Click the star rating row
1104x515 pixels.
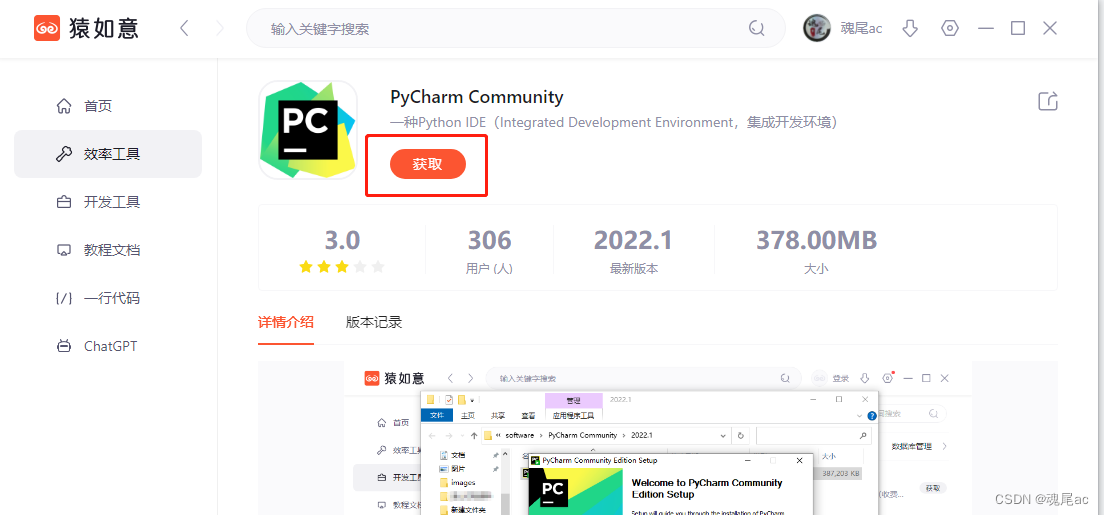342,267
